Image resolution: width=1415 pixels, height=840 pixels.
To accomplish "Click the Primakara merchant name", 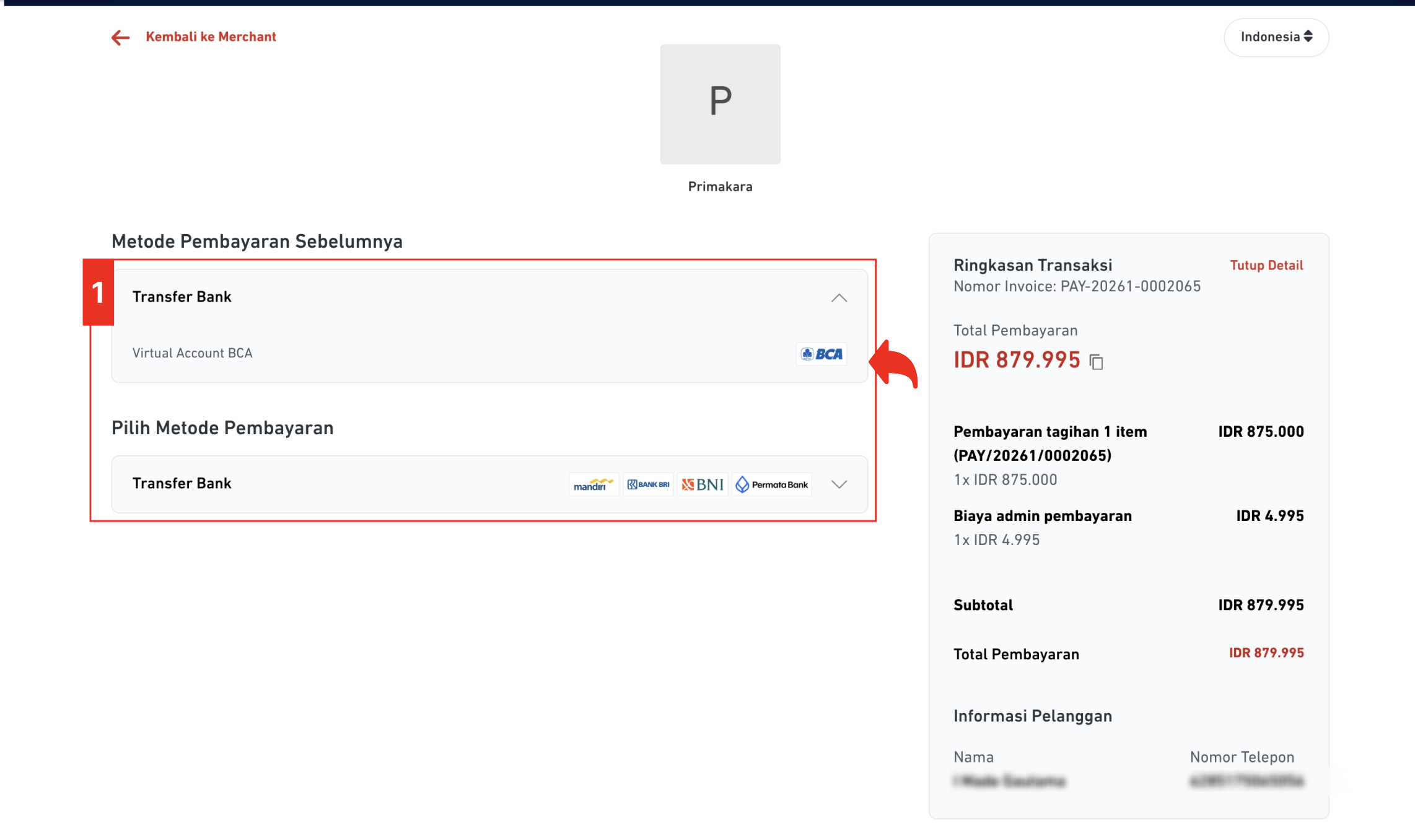I will pyautogui.click(x=720, y=186).
